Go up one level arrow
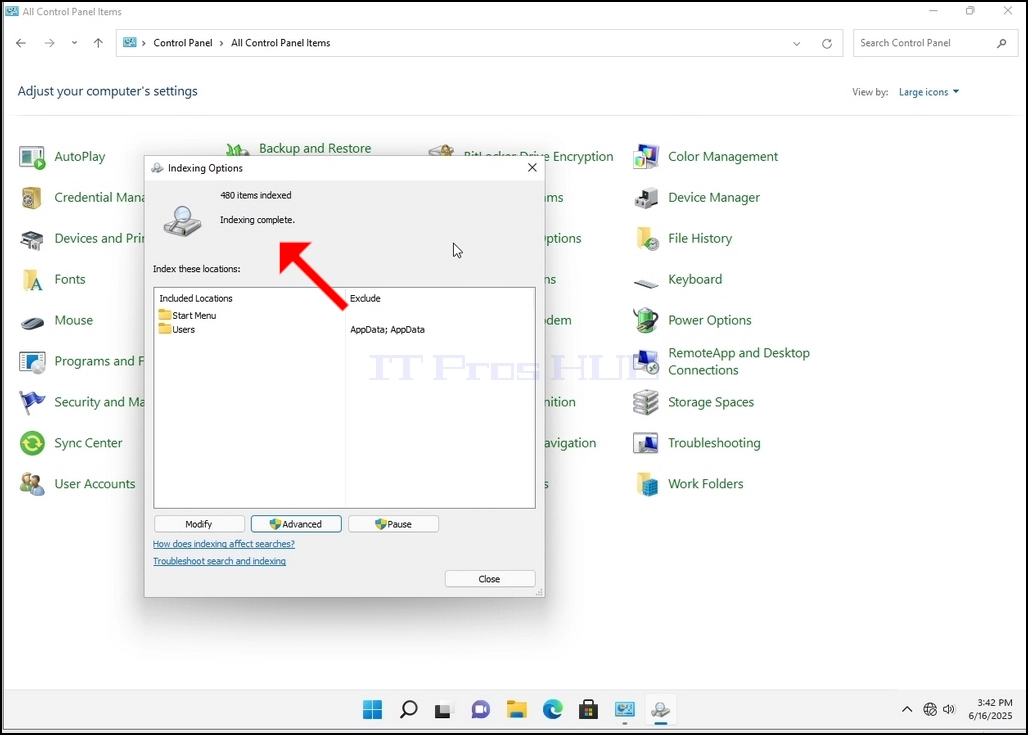This screenshot has height=735, width=1028. [98, 43]
